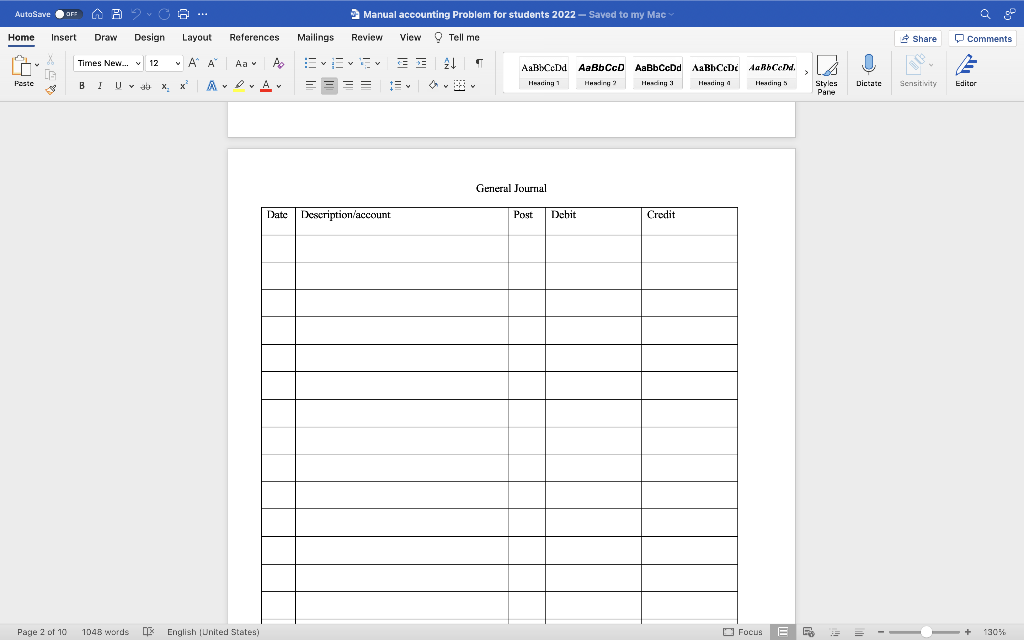Toggle the AutoSave switch
The image size is (1024, 640).
[68, 14]
